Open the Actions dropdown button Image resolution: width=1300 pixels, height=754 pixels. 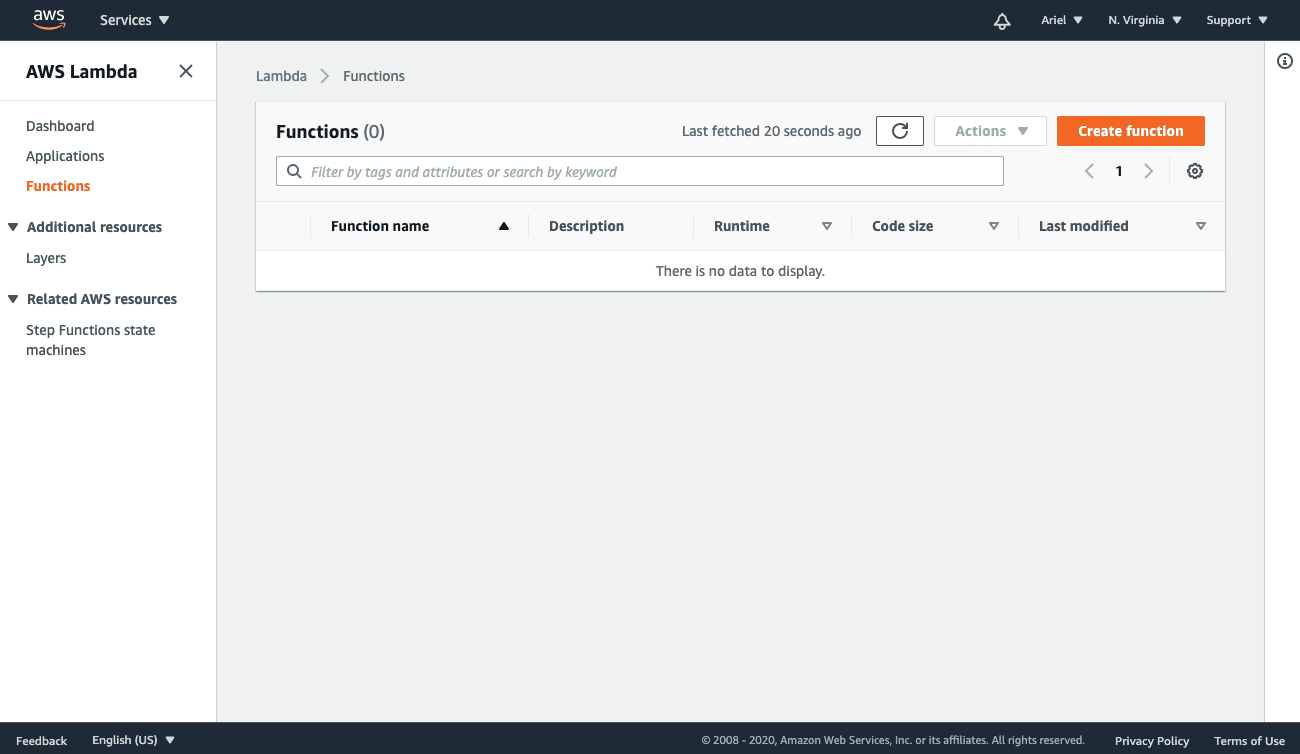click(990, 131)
